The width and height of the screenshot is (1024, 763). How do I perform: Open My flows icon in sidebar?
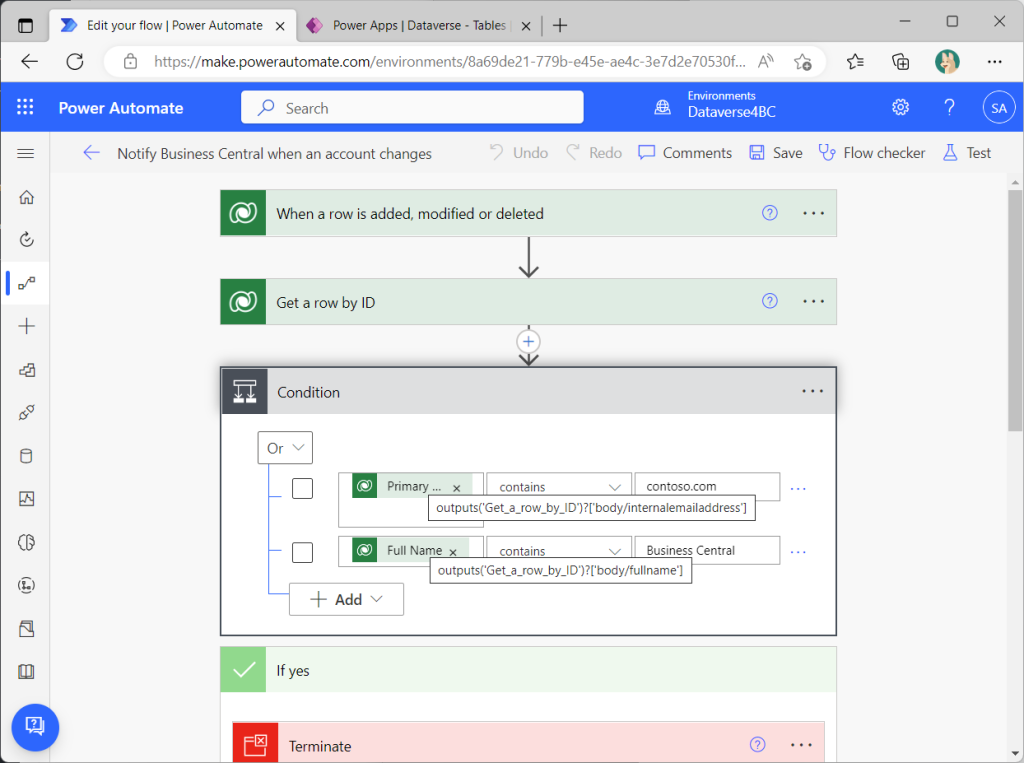coord(26,283)
